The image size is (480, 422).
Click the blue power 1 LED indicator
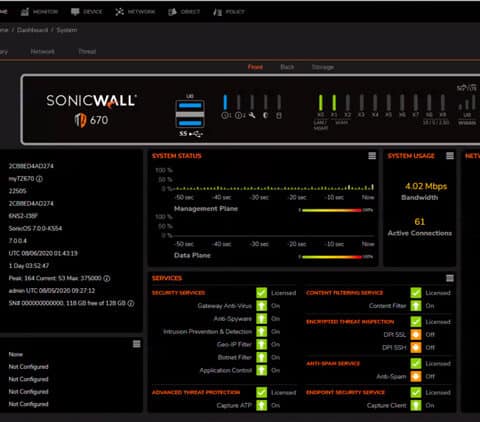tap(225, 102)
